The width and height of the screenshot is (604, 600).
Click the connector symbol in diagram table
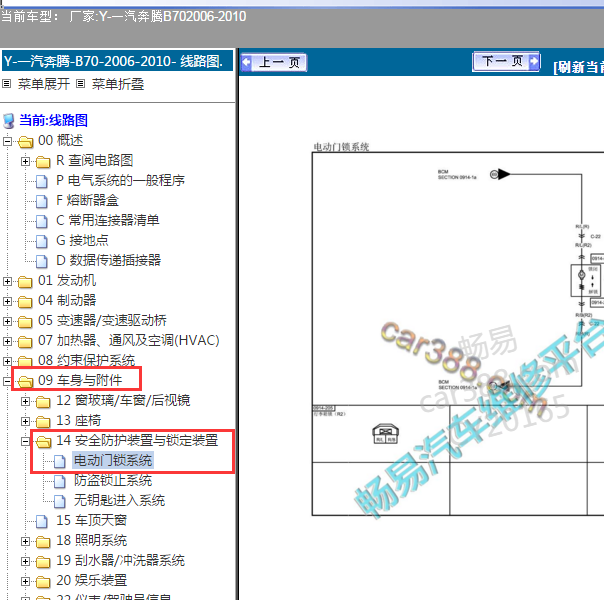click(x=385, y=434)
